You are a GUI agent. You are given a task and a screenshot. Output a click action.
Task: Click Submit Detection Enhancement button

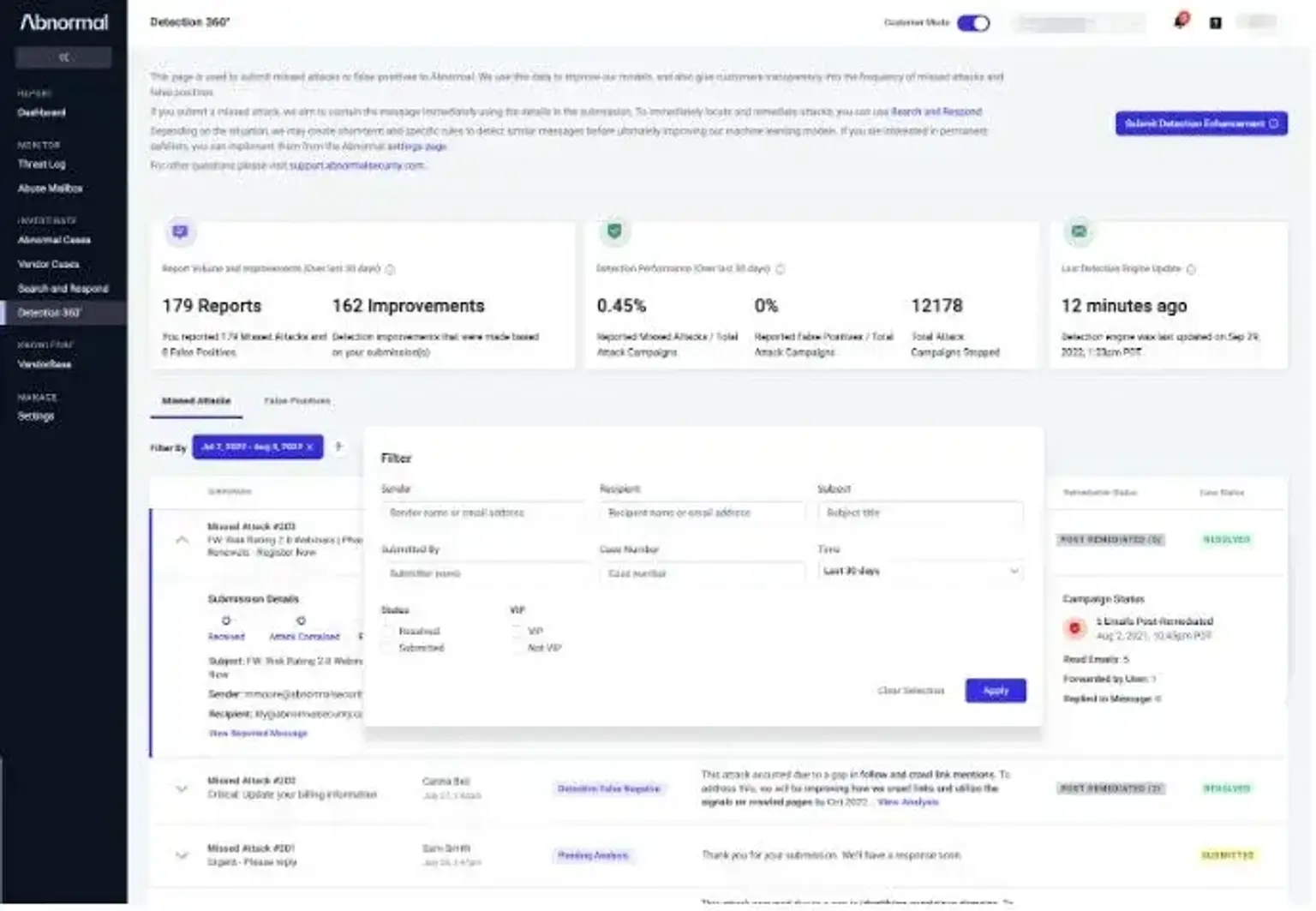click(x=1200, y=124)
